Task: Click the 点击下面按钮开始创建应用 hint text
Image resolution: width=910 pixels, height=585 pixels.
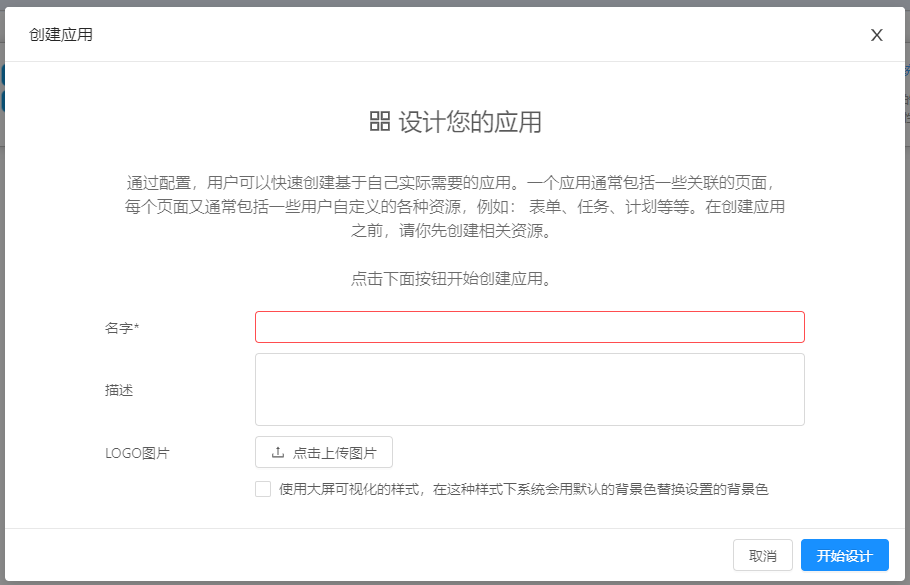Action: [x=452, y=279]
